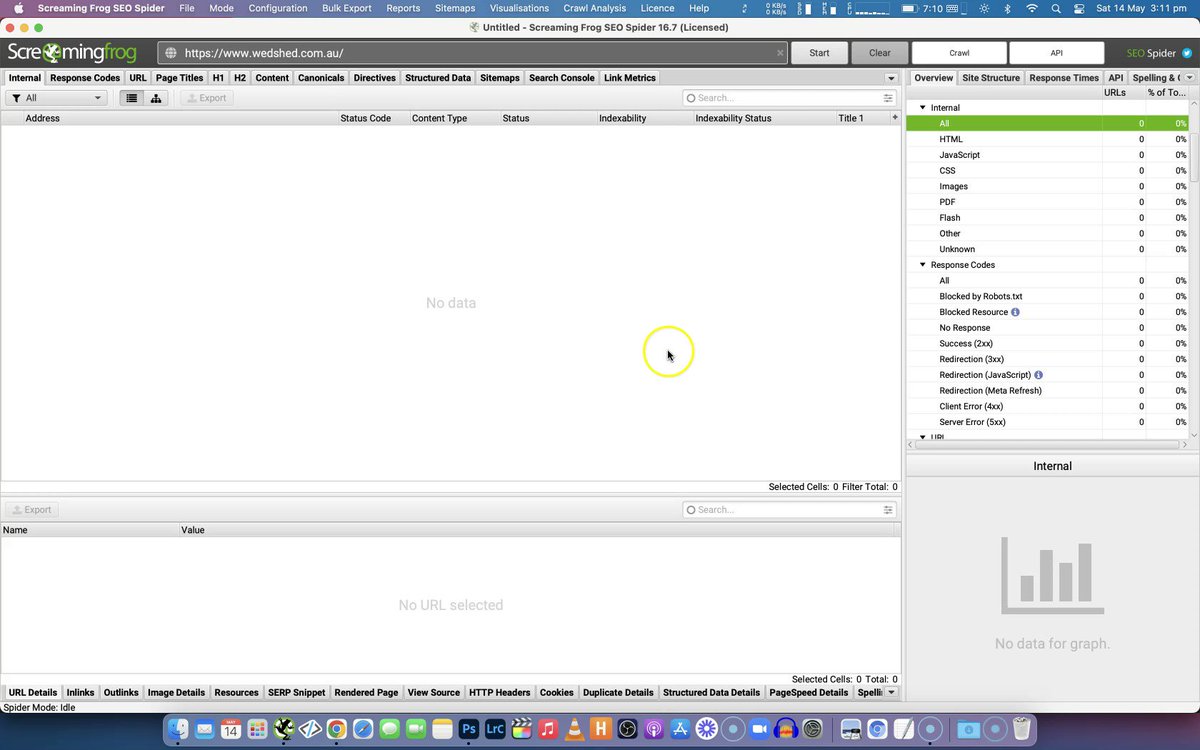The width and height of the screenshot is (1200, 750).
Task: Expand the right panel tabs overflow arrow
Action: click(x=1190, y=78)
